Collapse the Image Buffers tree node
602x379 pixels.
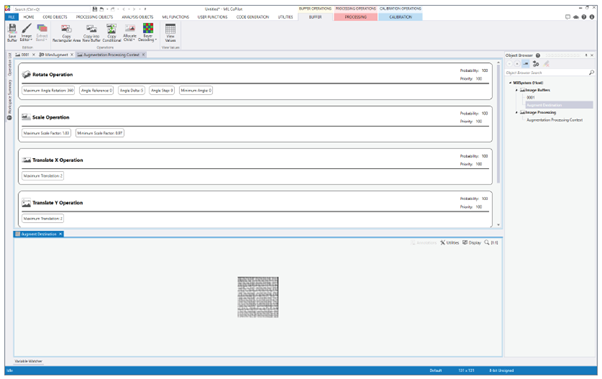(x=516, y=90)
